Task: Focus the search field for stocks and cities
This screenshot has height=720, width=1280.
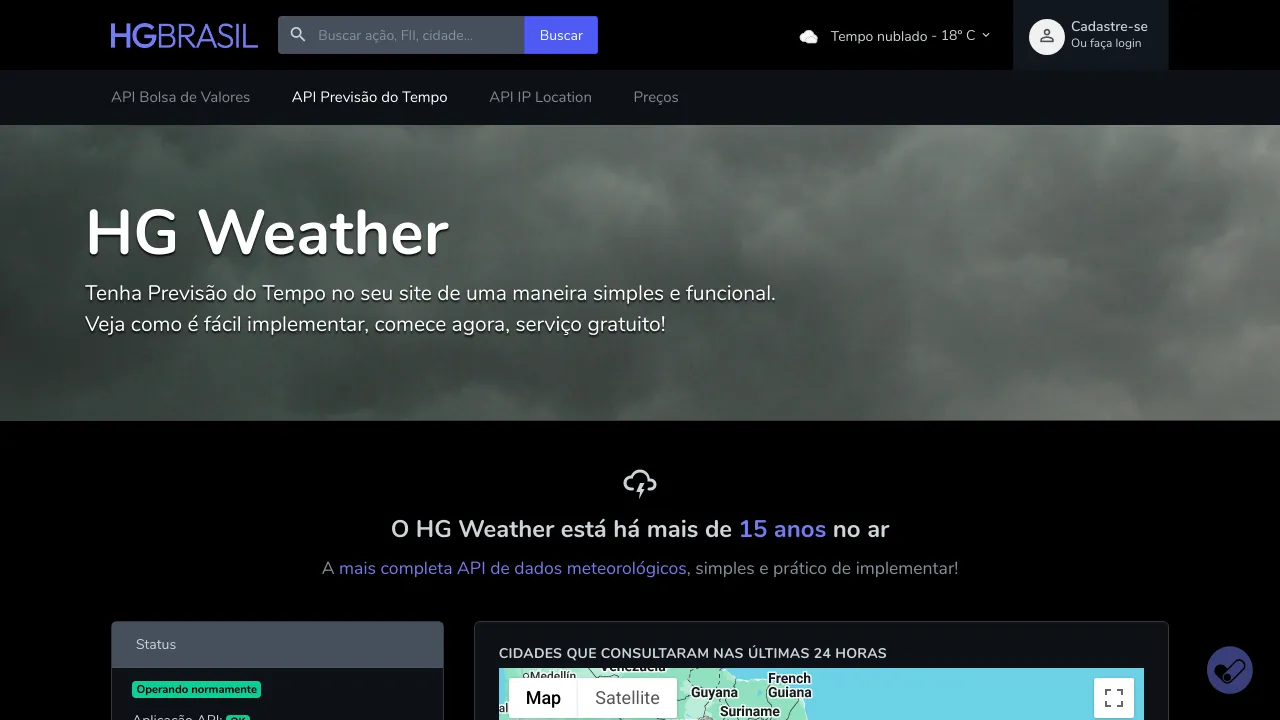Action: (x=401, y=35)
